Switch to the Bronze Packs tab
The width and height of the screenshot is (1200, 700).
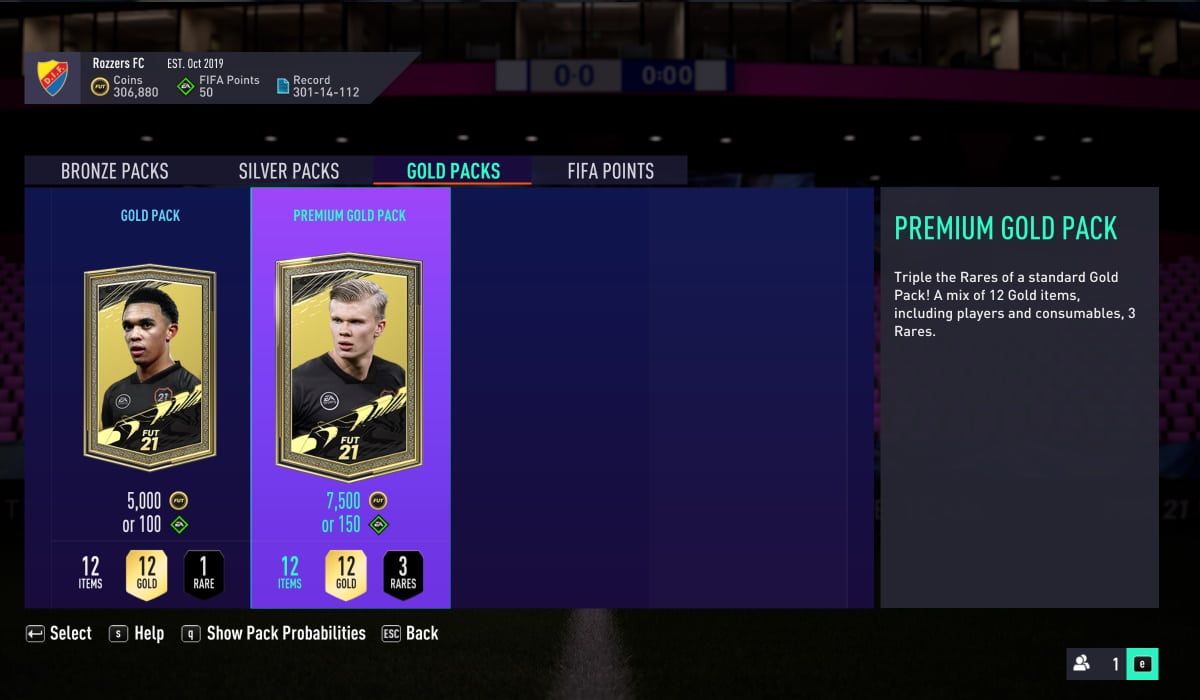pos(114,171)
